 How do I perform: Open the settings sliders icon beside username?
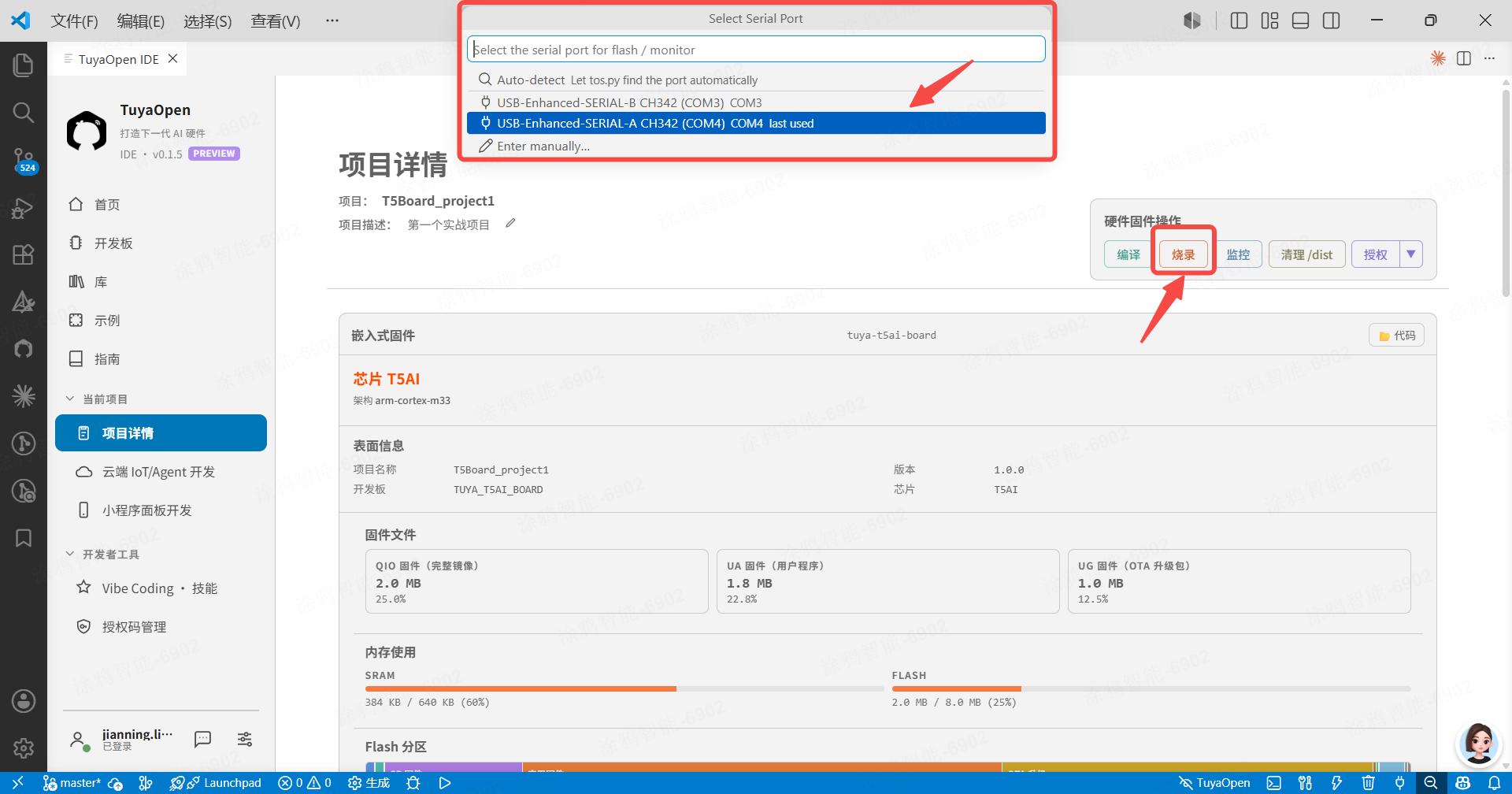tap(245, 739)
